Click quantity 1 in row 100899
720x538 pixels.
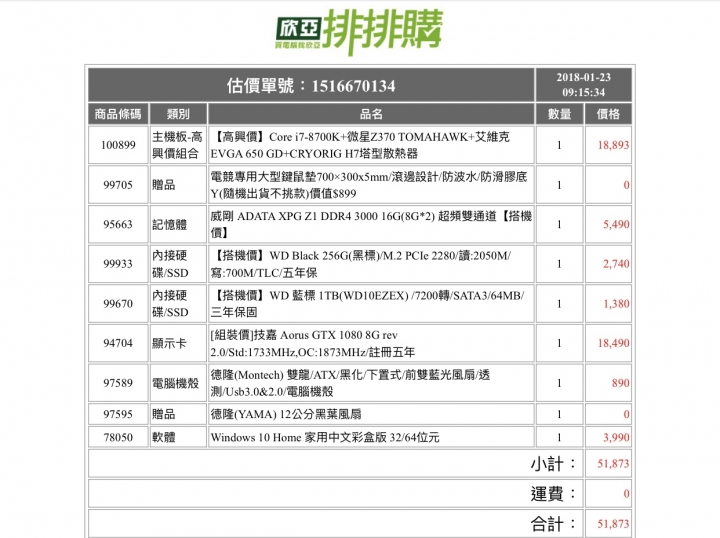pos(559,145)
